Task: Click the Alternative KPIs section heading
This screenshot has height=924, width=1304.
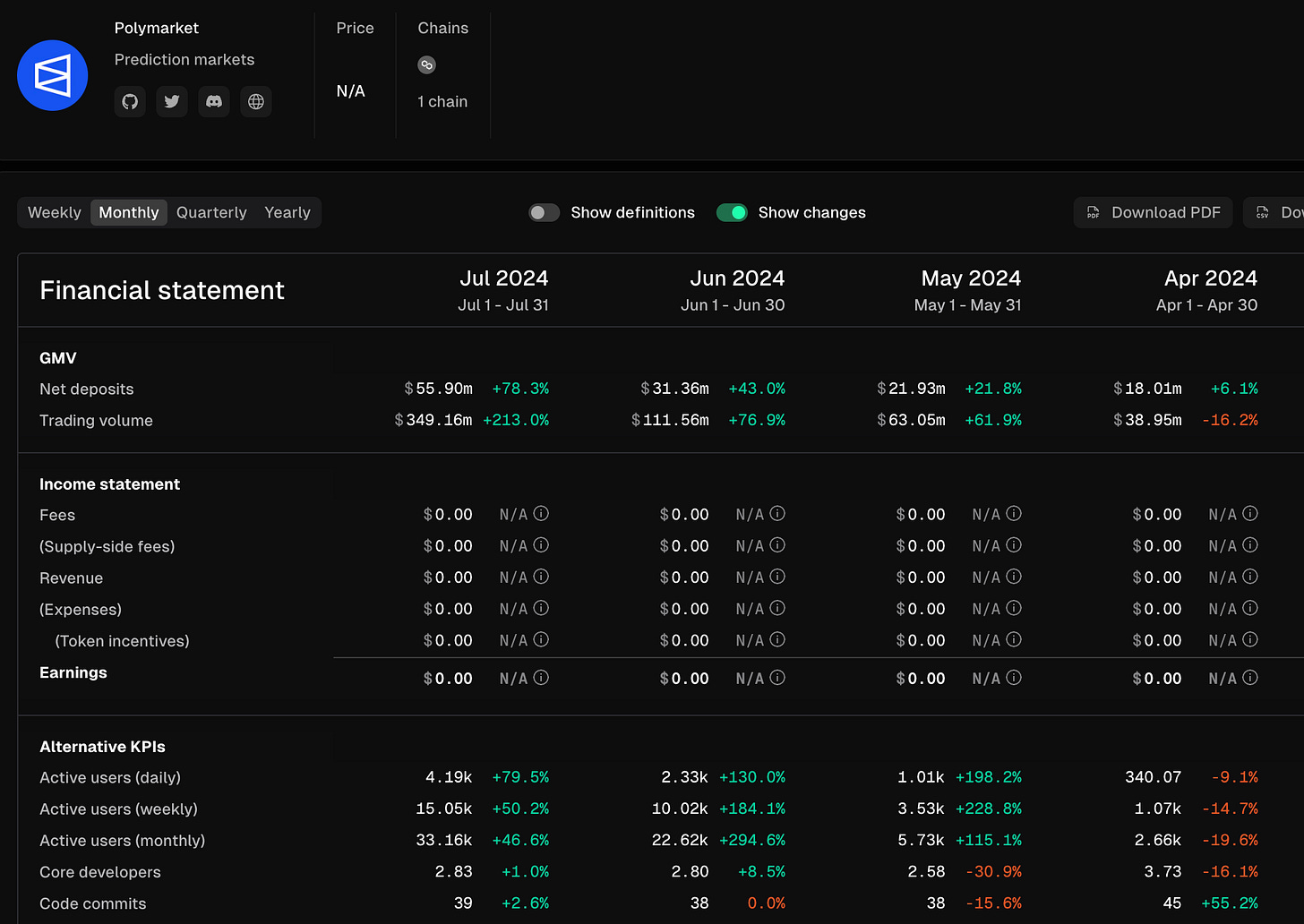Action: [x=102, y=747]
